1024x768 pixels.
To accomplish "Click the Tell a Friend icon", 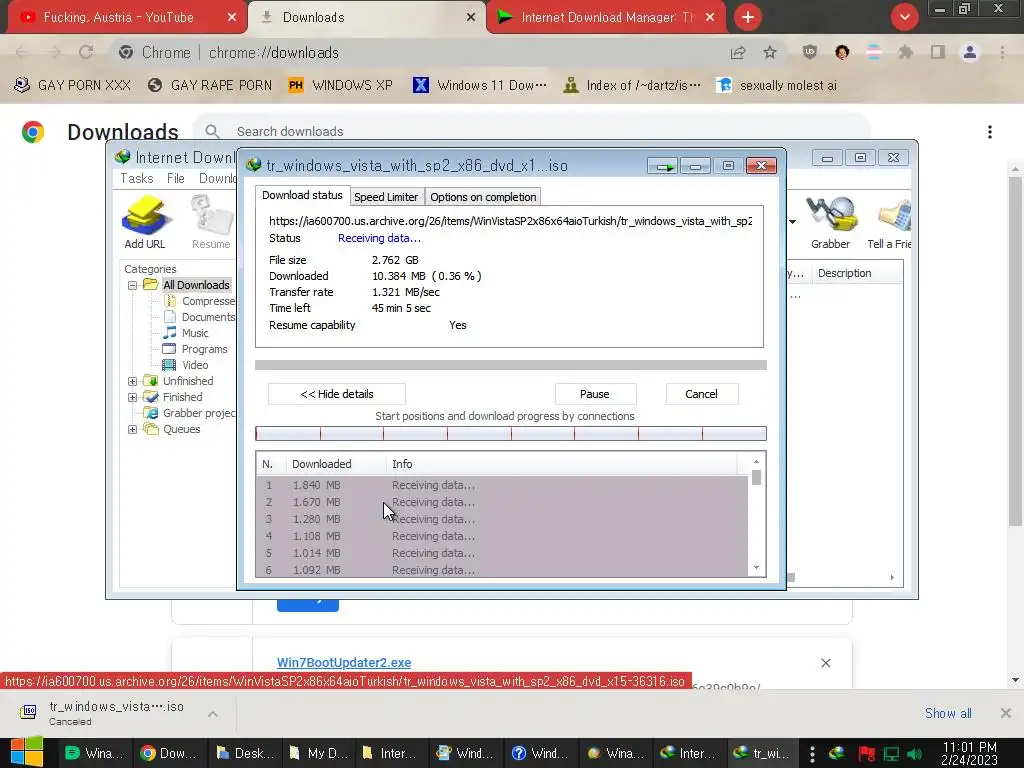I will click(889, 222).
